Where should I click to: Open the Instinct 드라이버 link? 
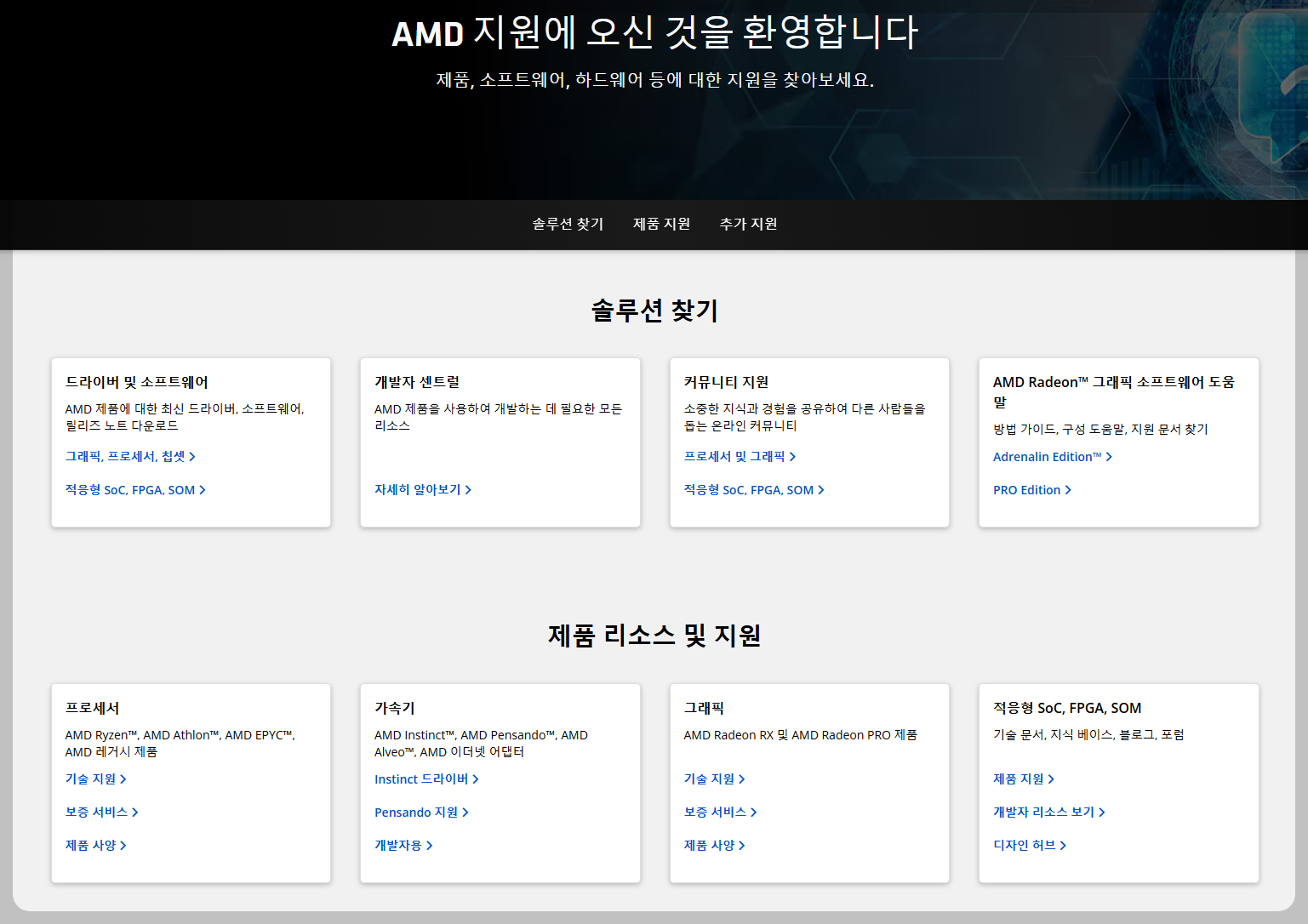pyautogui.click(x=426, y=779)
